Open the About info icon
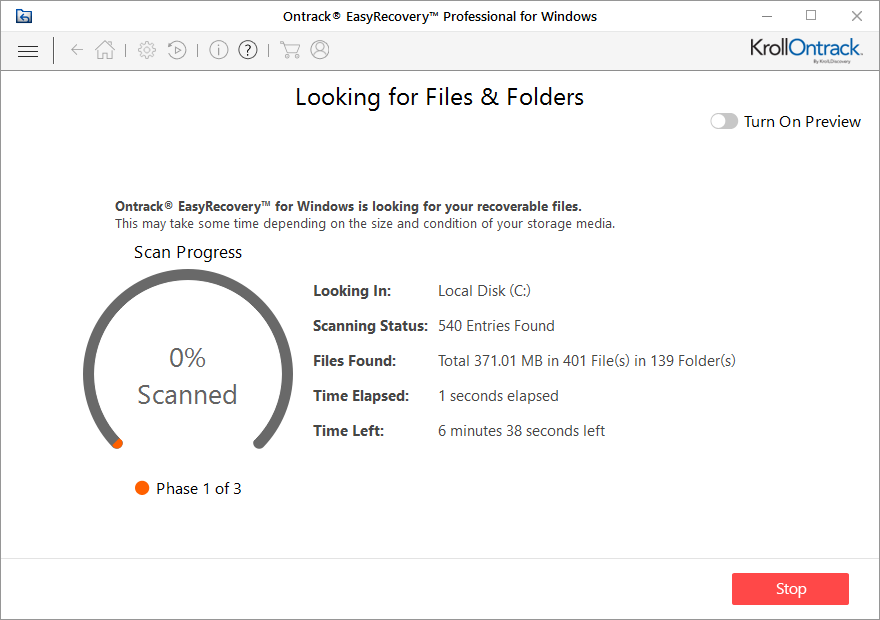The width and height of the screenshot is (880, 620). pyautogui.click(x=219, y=50)
